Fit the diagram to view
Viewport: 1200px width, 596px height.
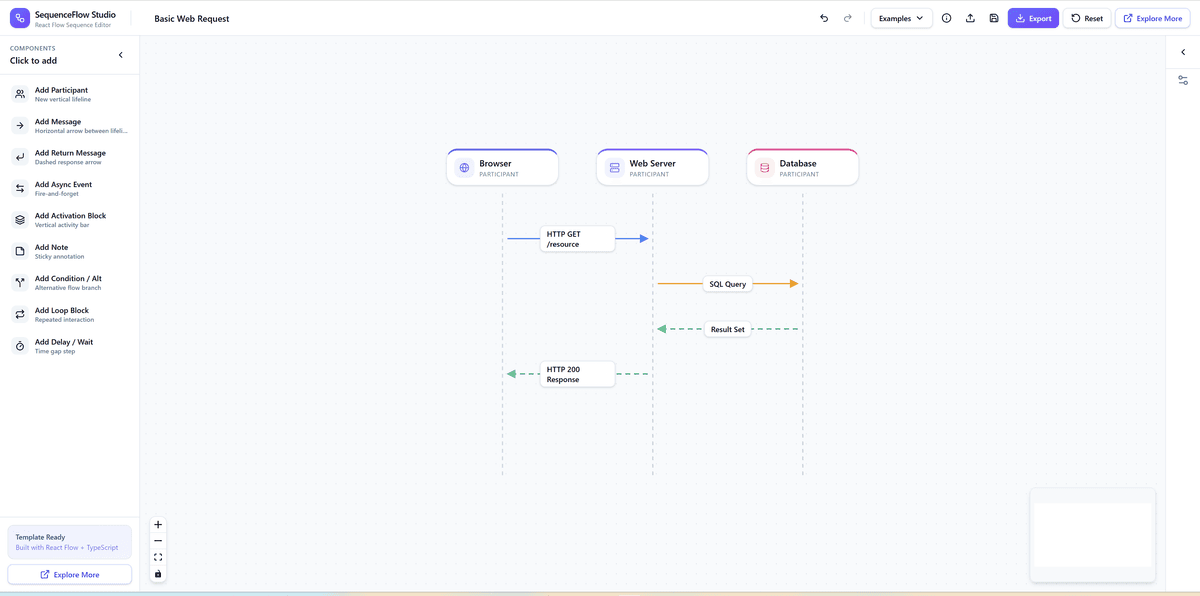(158, 557)
